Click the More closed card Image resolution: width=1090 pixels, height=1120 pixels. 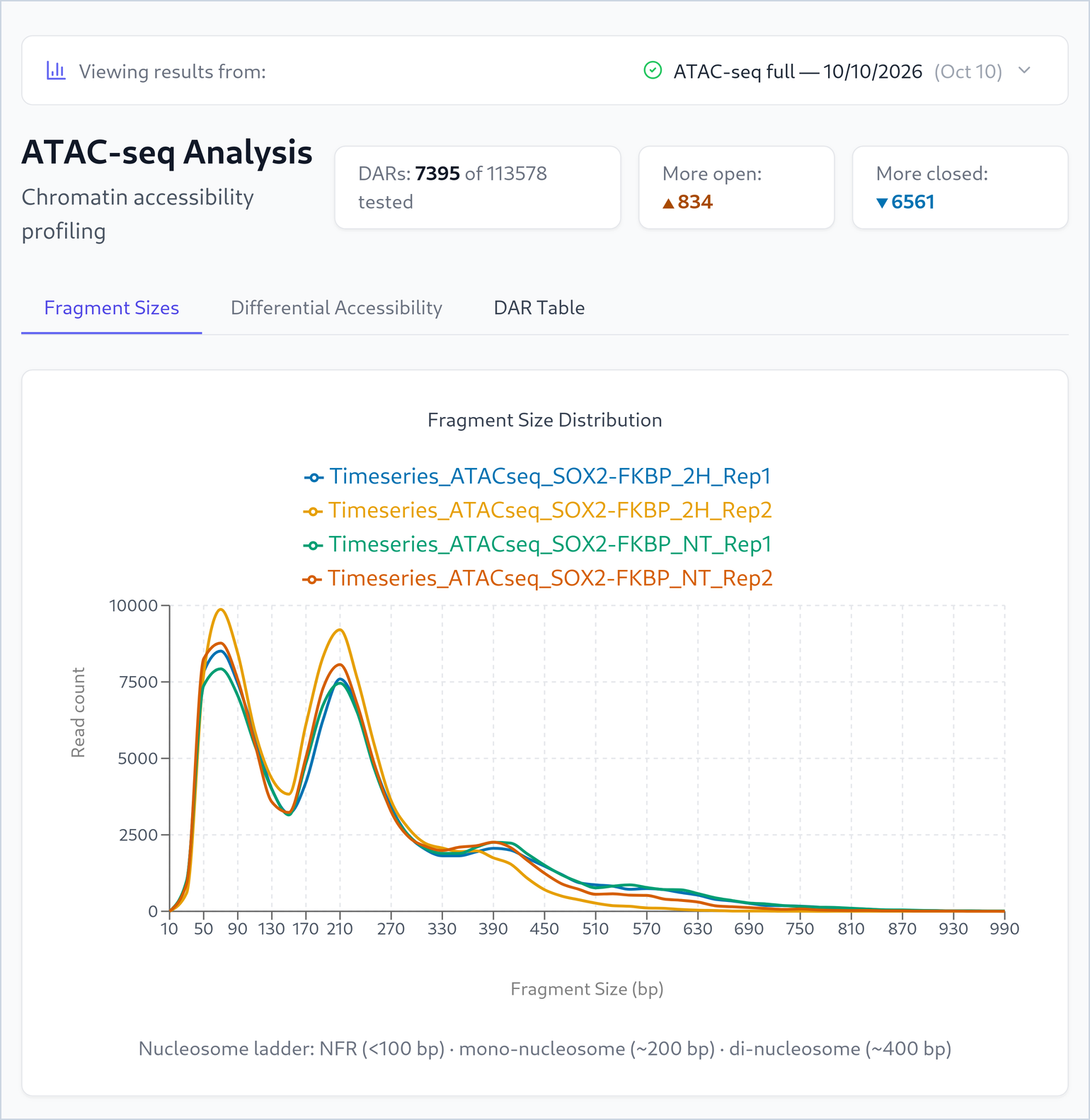coord(960,188)
